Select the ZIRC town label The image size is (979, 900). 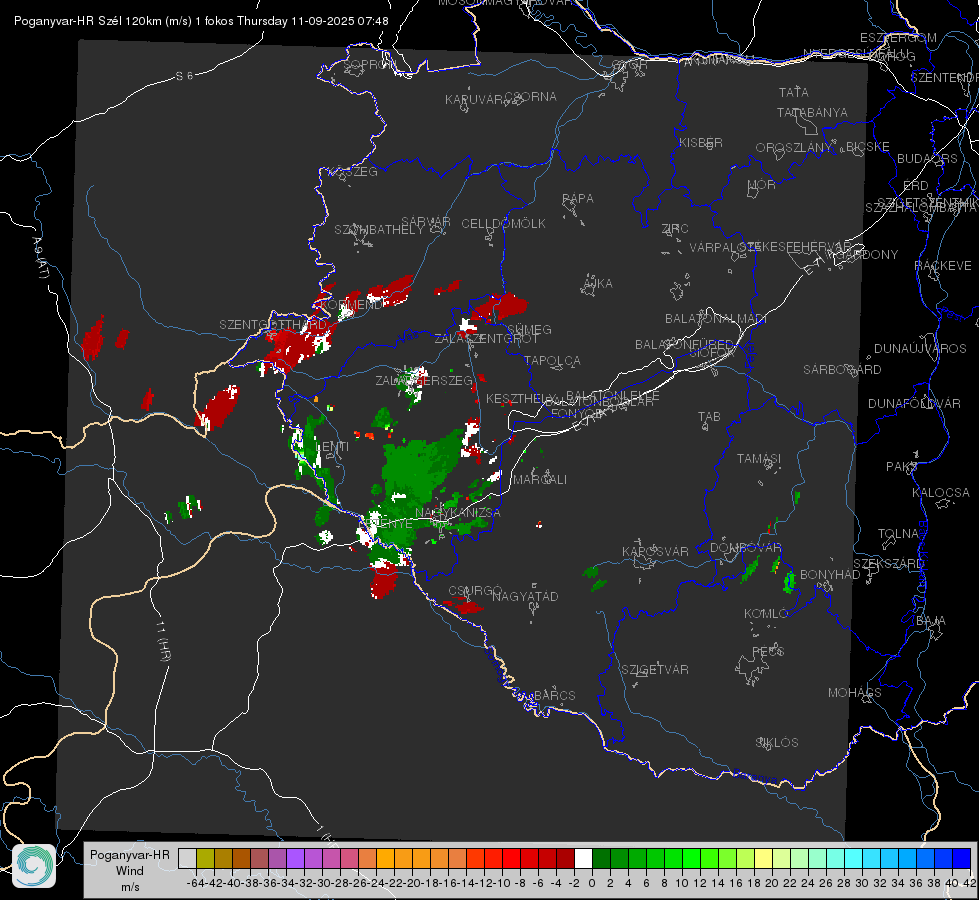click(x=675, y=229)
